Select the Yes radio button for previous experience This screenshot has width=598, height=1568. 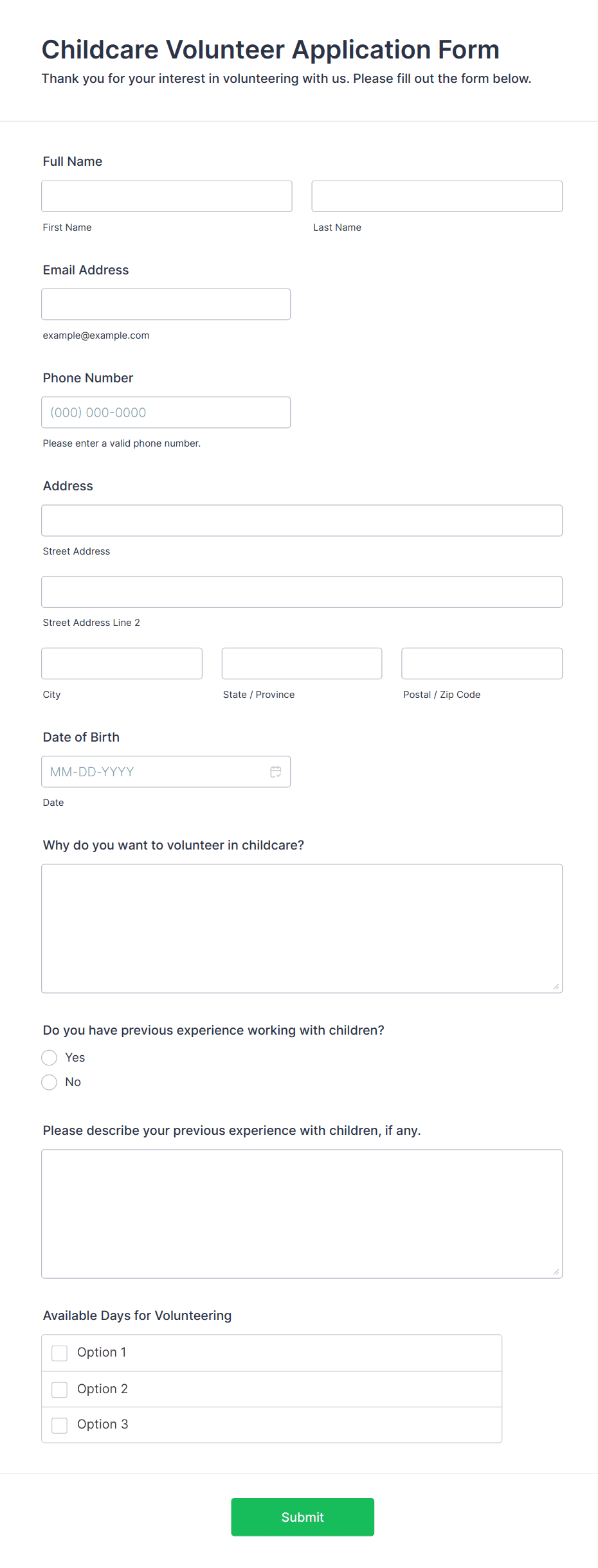[49, 1057]
